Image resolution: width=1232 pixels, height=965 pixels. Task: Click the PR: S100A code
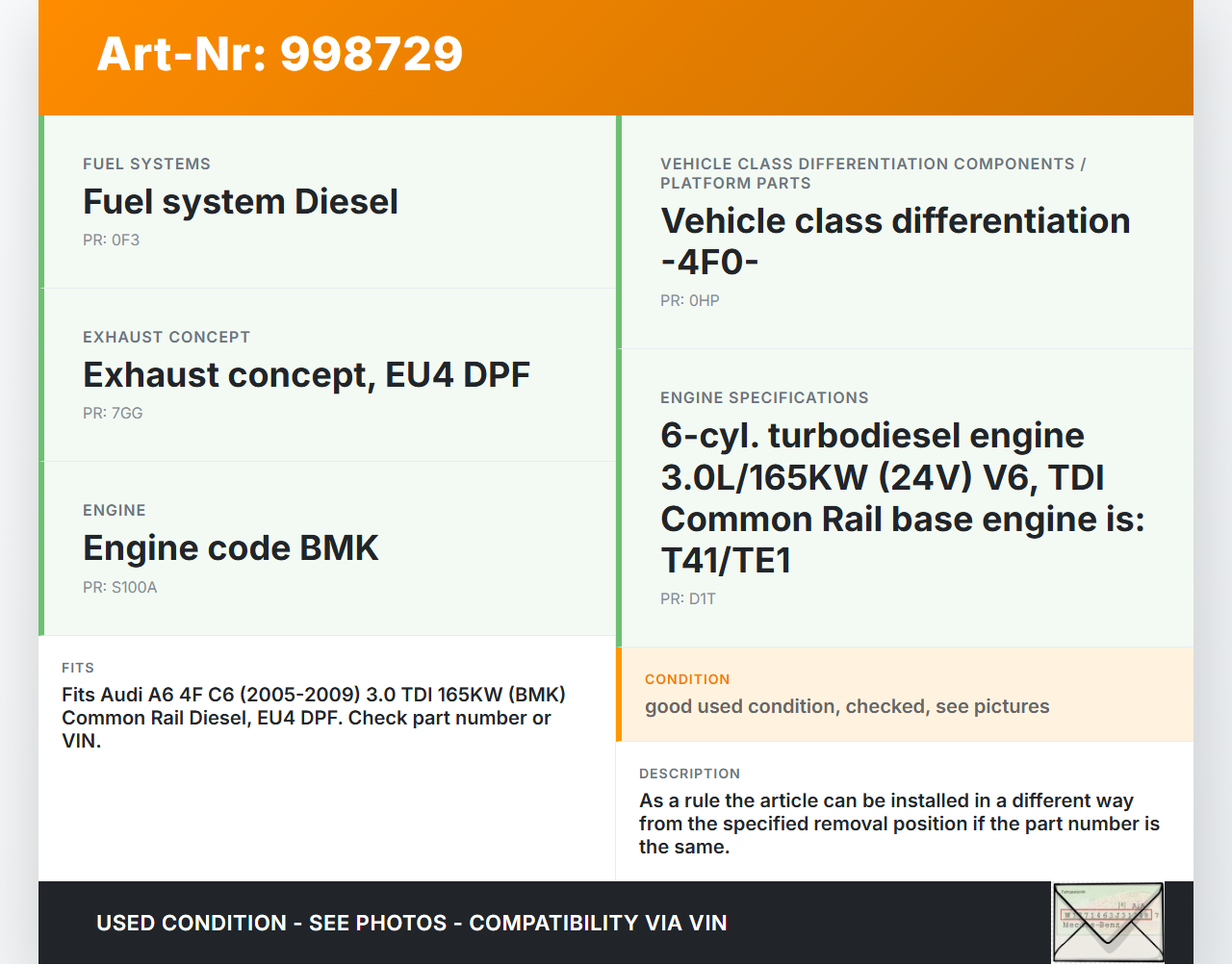point(119,588)
